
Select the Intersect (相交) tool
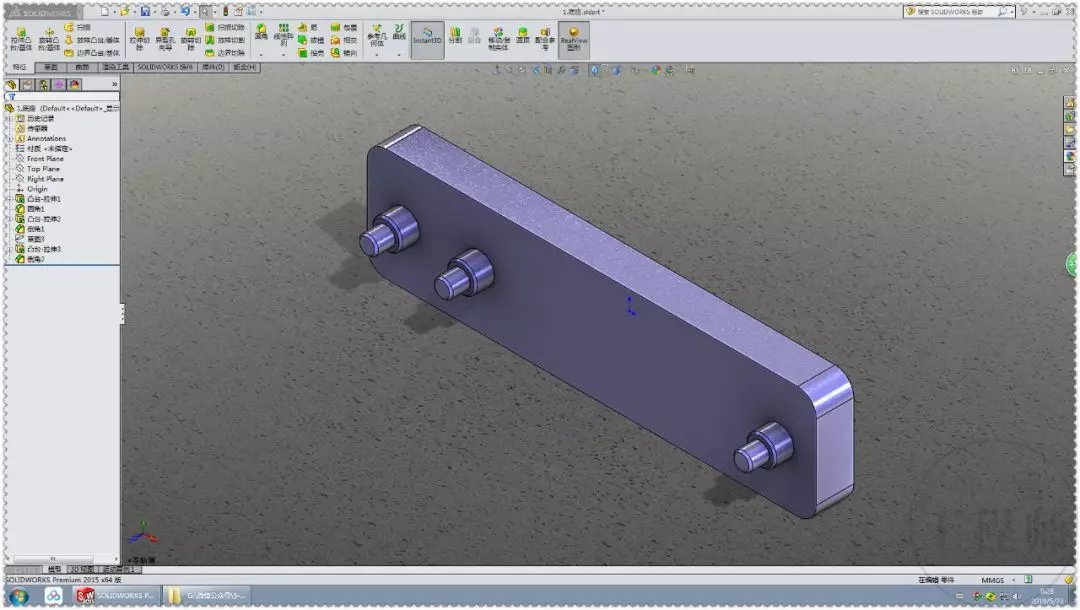click(x=344, y=40)
